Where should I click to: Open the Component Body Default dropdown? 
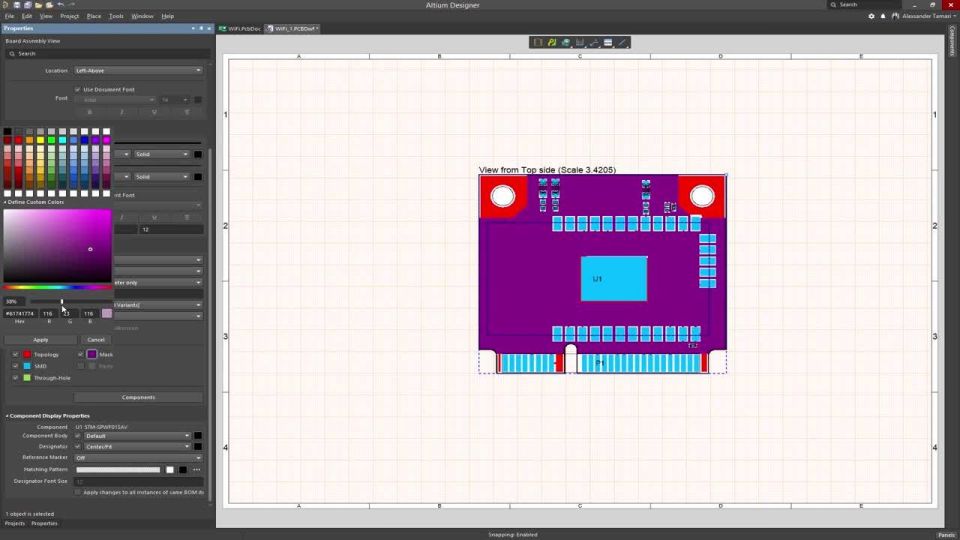point(137,436)
